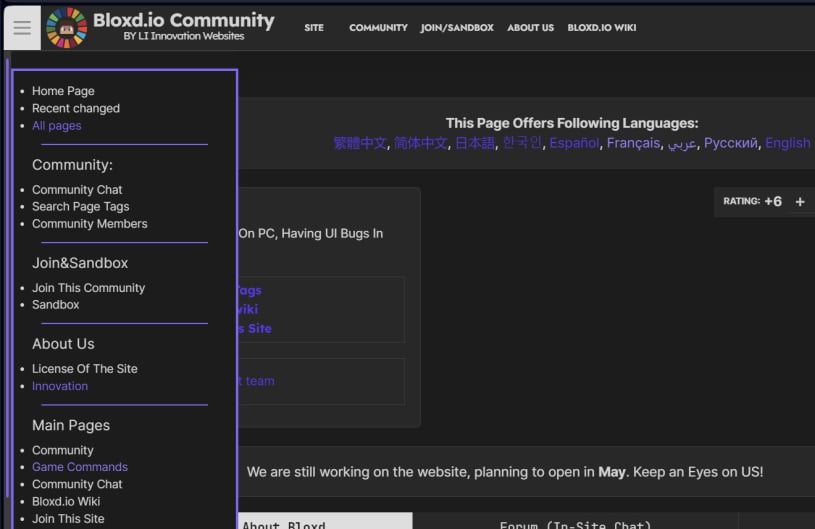This screenshot has width=815, height=529.
Task: Open Search Page Tags link
Action: tap(80, 207)
